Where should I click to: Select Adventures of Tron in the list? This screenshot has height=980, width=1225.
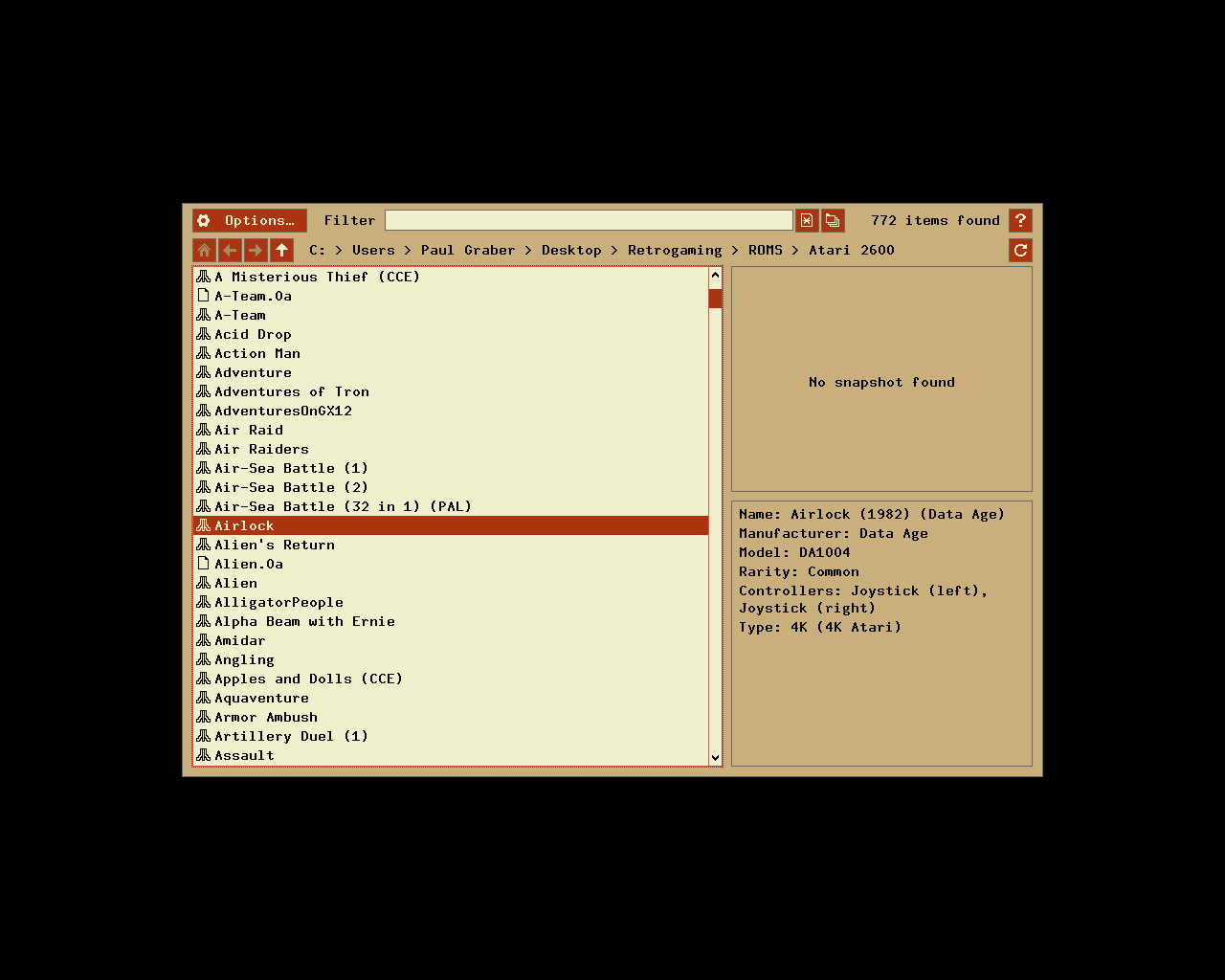click(x=451, y=391)
